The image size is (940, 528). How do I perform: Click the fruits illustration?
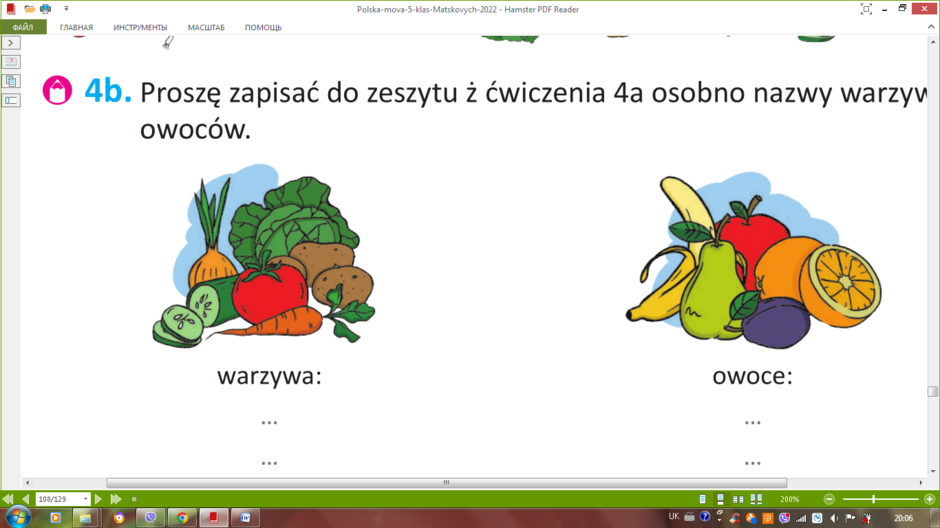click(753, 261)
